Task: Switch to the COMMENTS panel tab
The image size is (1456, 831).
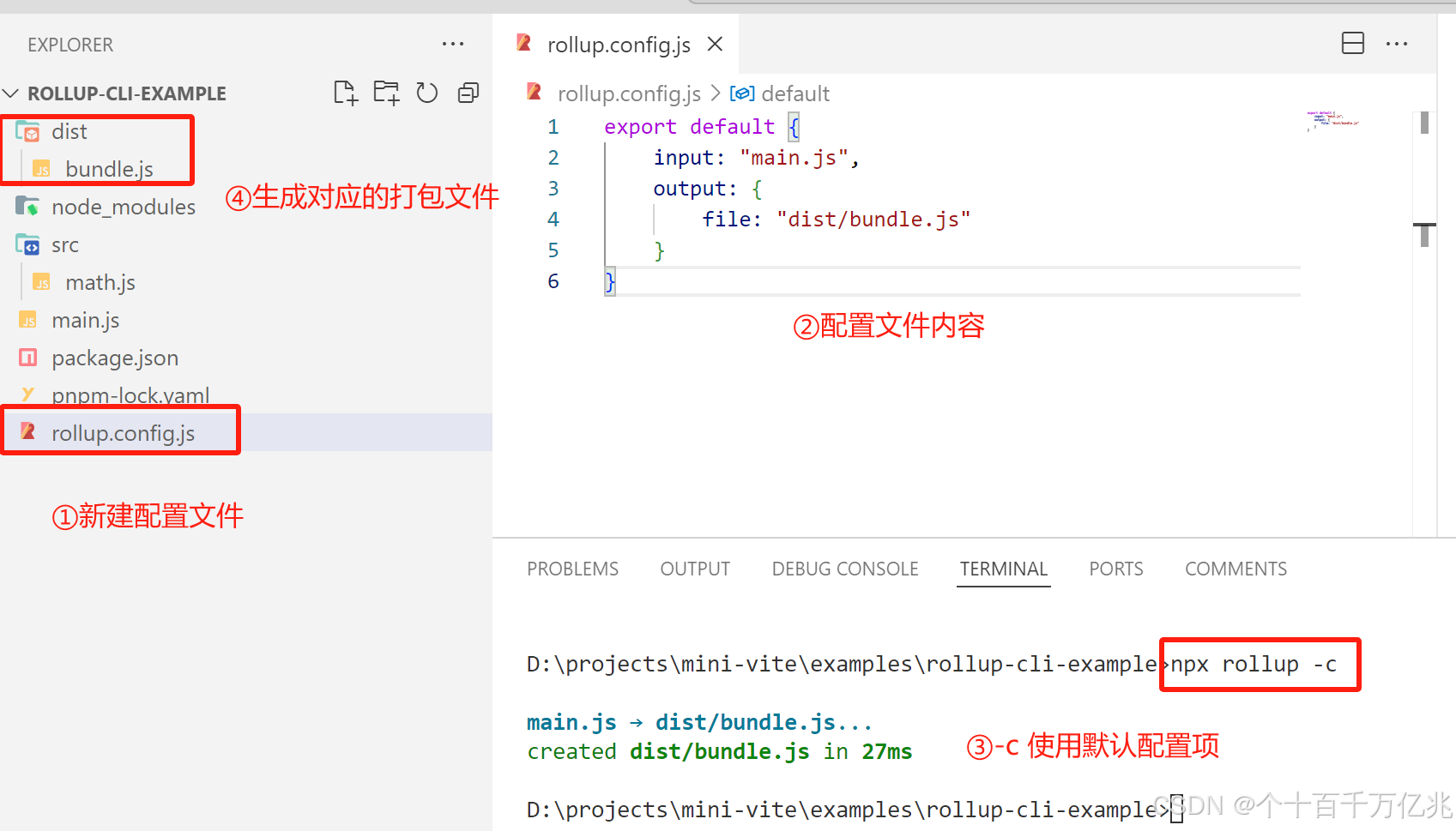Action: (1235, 569)
